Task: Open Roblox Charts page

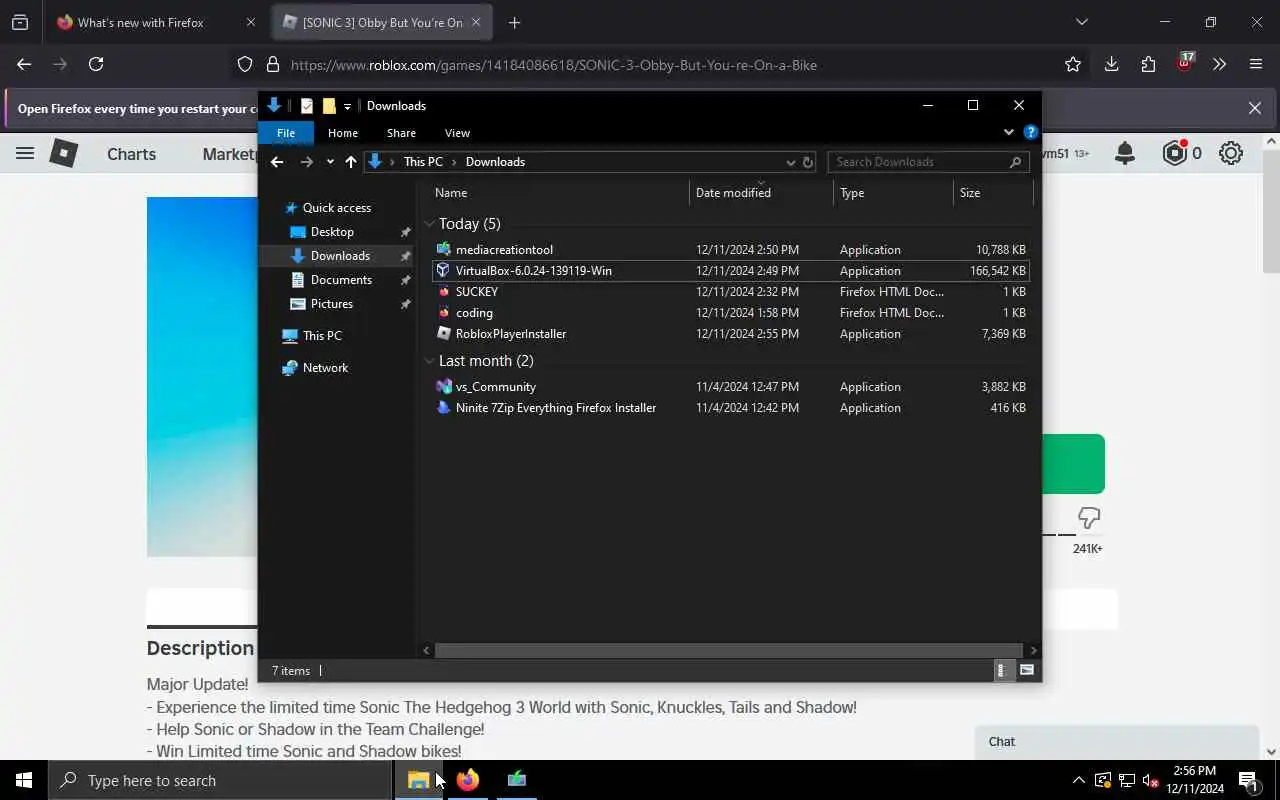Action: tap(132, 154)
